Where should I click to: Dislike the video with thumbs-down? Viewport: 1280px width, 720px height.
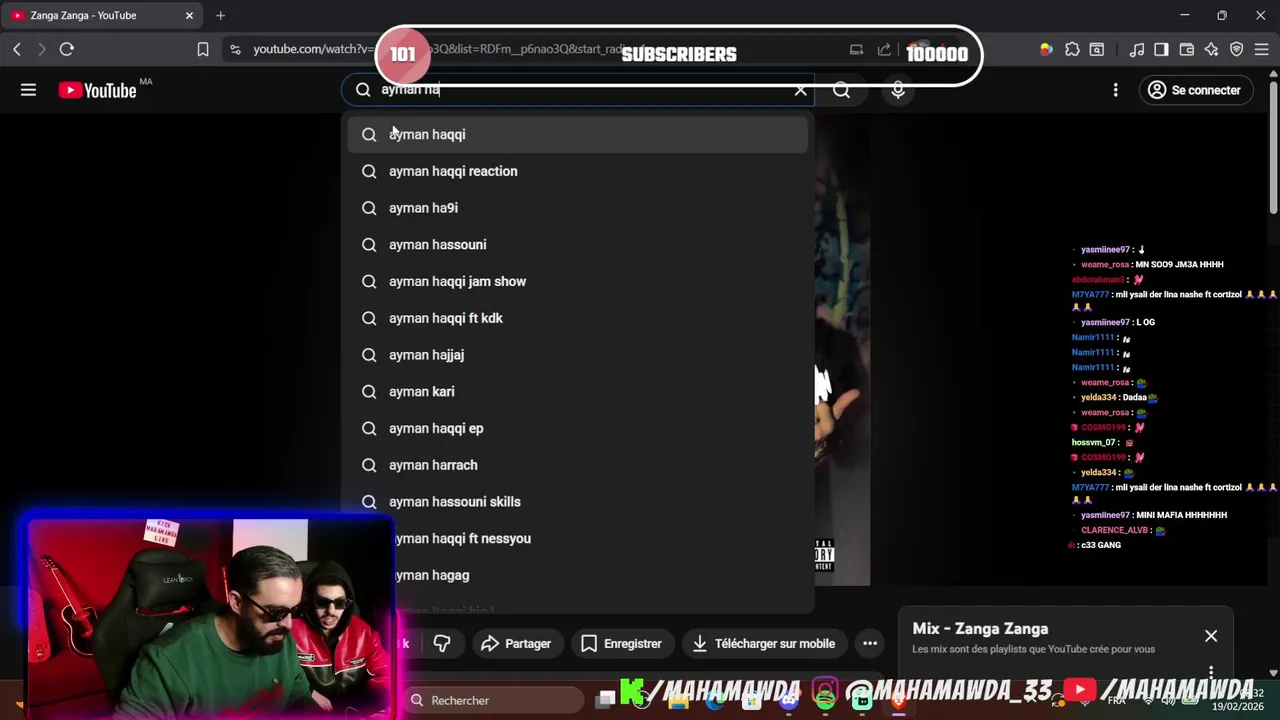coord(441,644)
